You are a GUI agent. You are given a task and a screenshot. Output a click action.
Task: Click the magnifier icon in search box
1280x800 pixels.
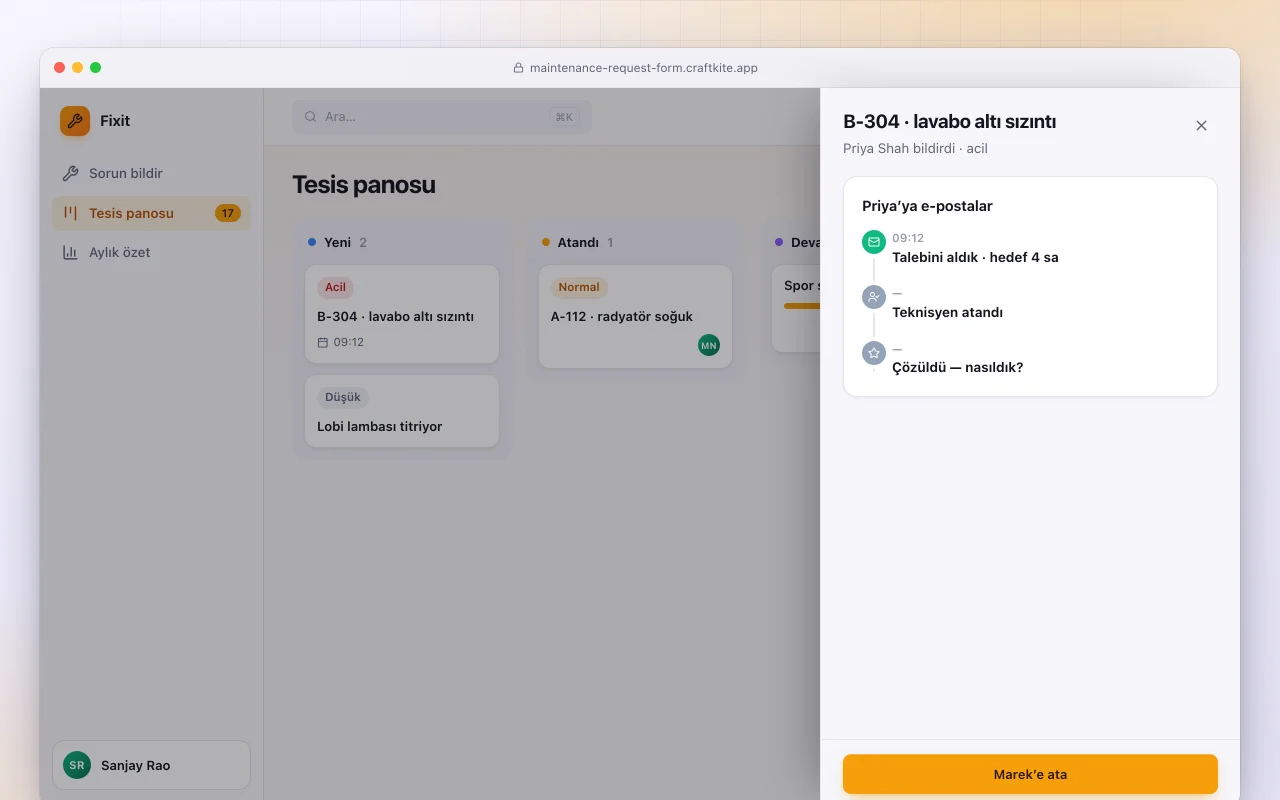pos(311,117)
